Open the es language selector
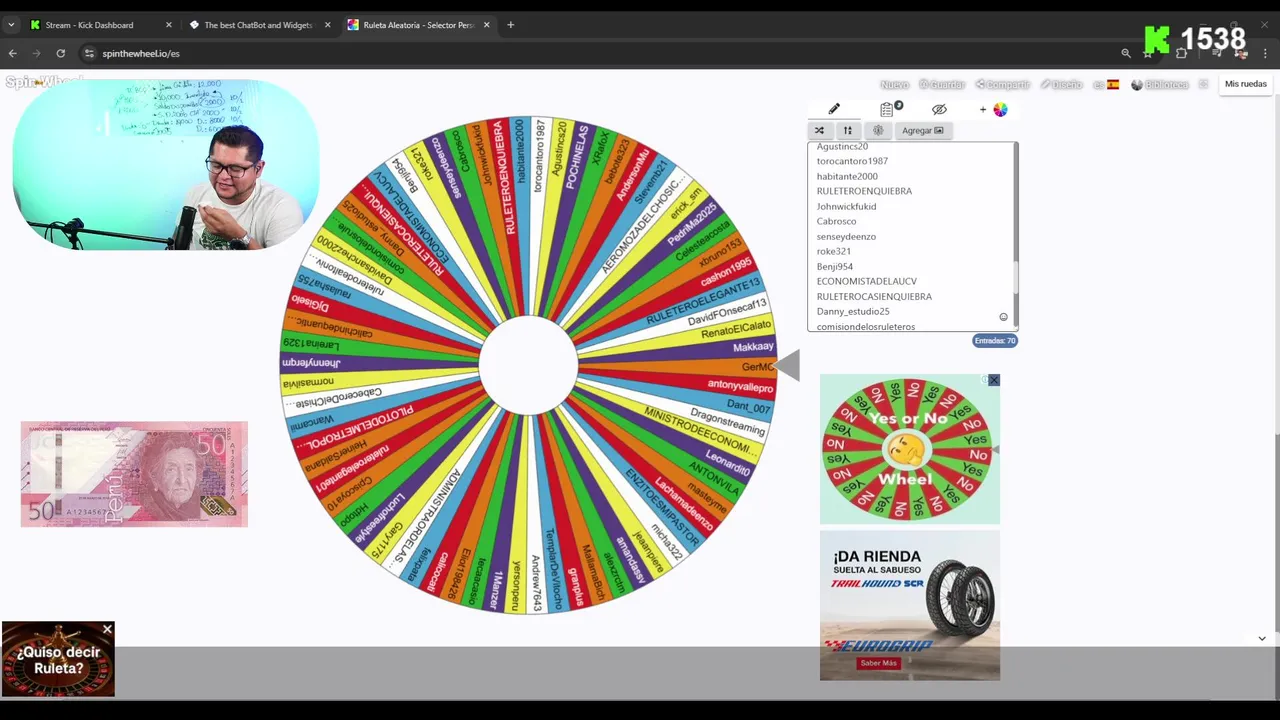 click(x=1106, y=85)
